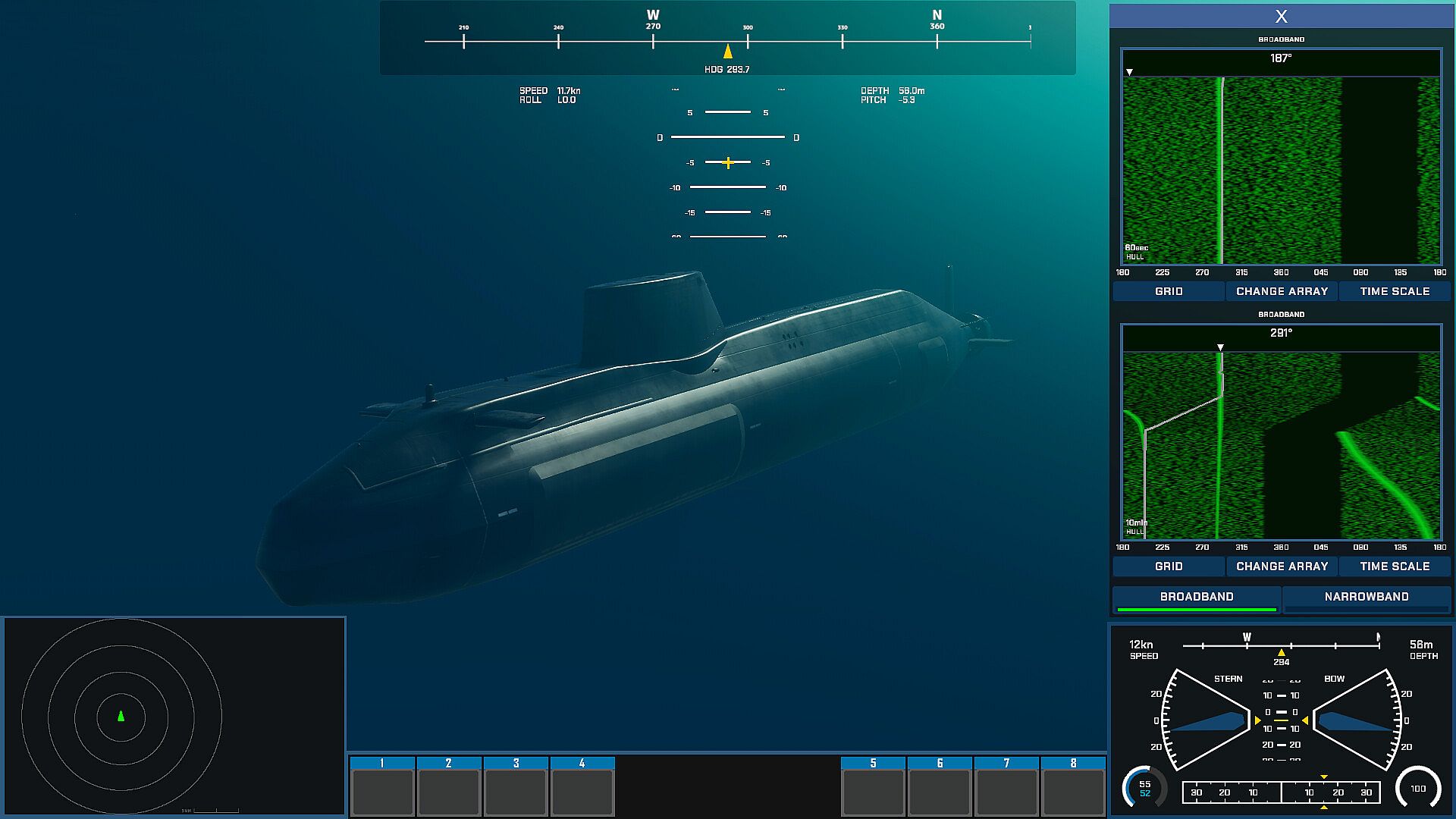1456x819 pixels.
Task: Select weapon tube slot 1
Action: (x=382, y=792)
